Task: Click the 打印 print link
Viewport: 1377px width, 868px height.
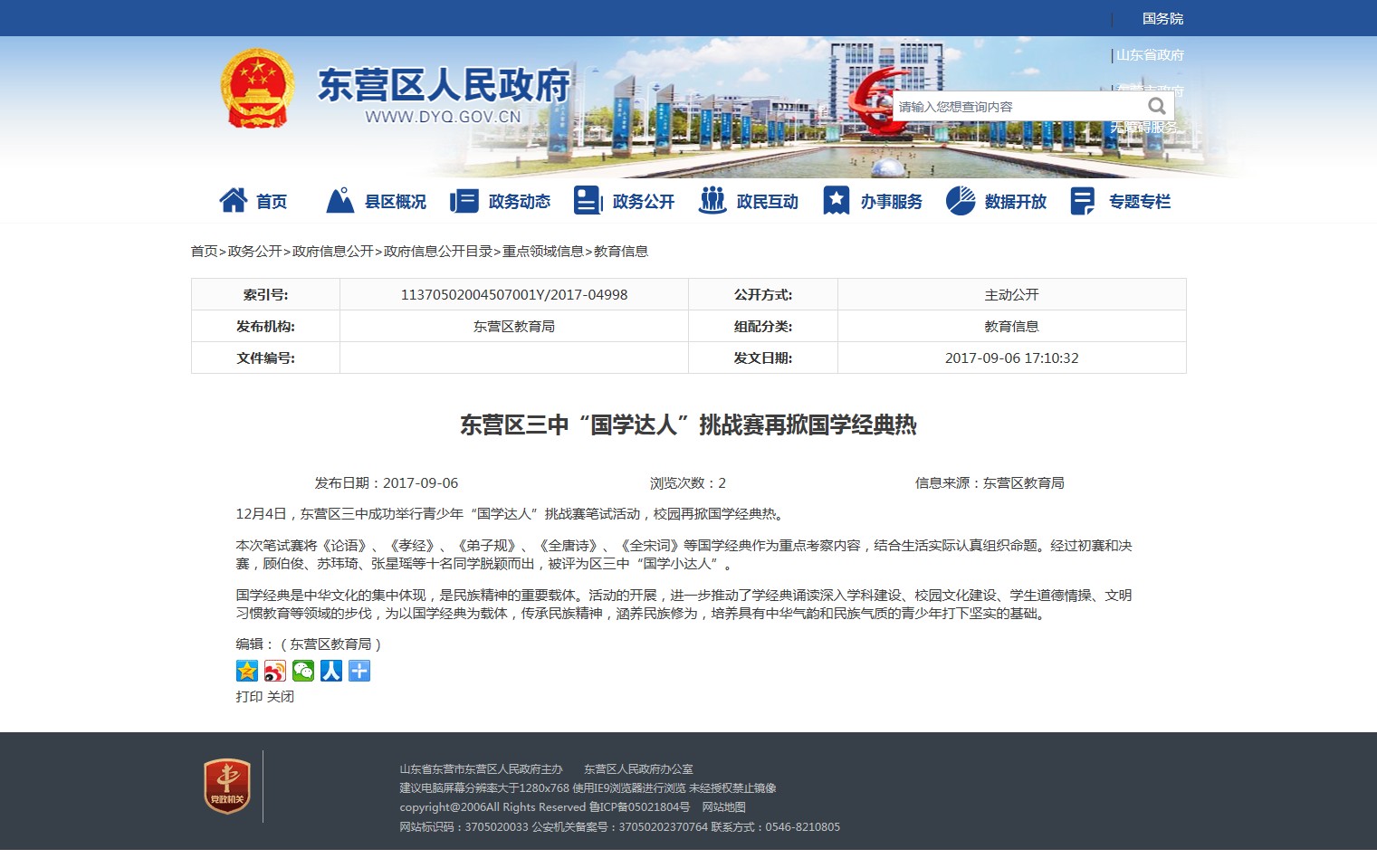Action: (249, 697)
